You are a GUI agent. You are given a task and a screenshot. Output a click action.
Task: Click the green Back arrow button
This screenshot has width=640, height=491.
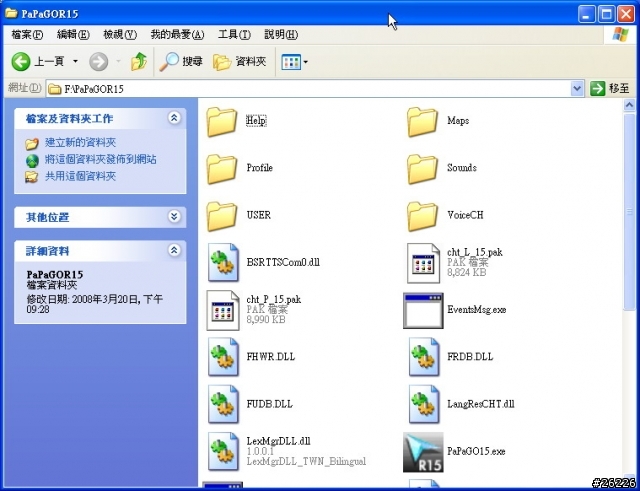click(x=21, y=62)
